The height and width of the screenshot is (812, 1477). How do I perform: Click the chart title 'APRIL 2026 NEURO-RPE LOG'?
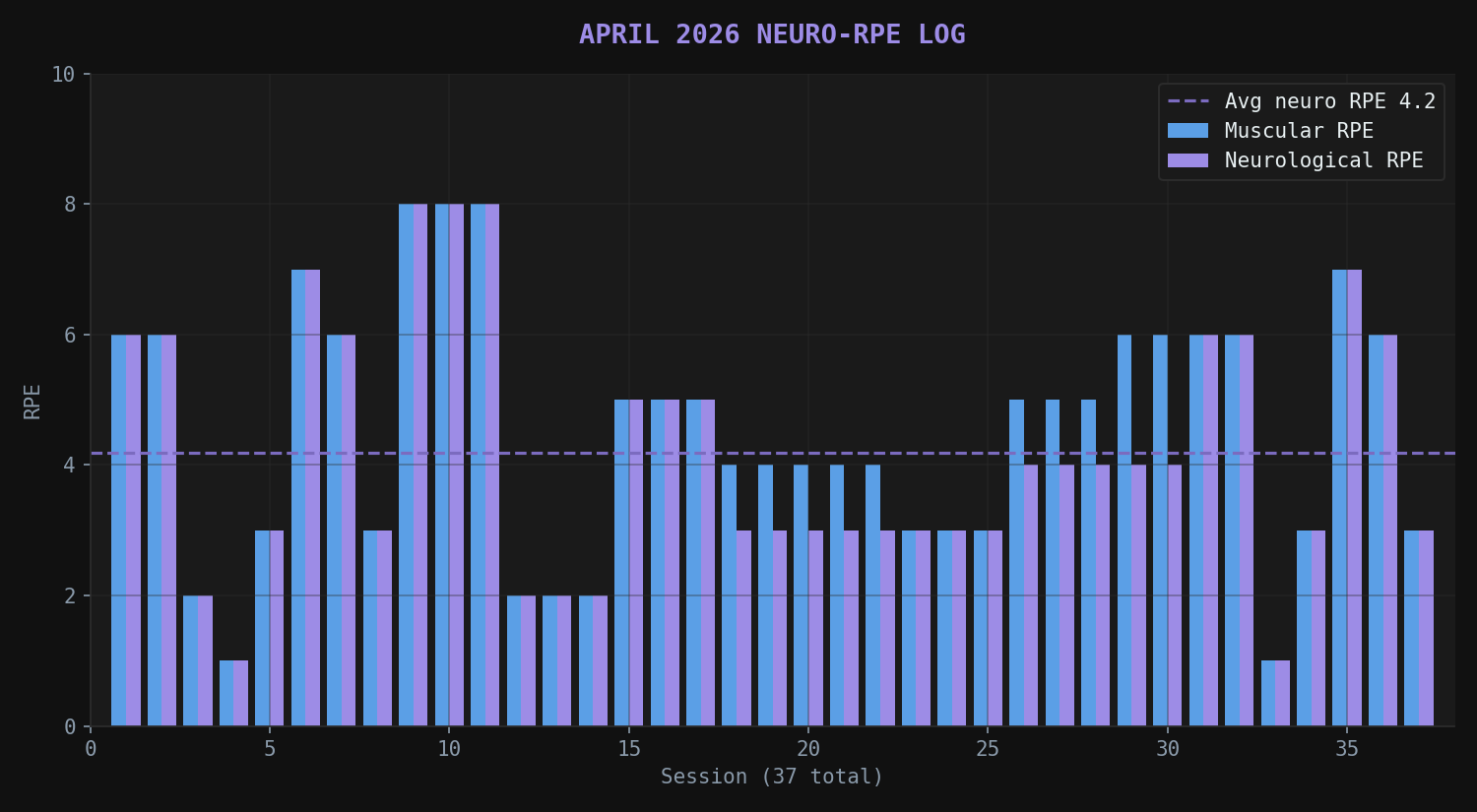(x=772, y=34)
